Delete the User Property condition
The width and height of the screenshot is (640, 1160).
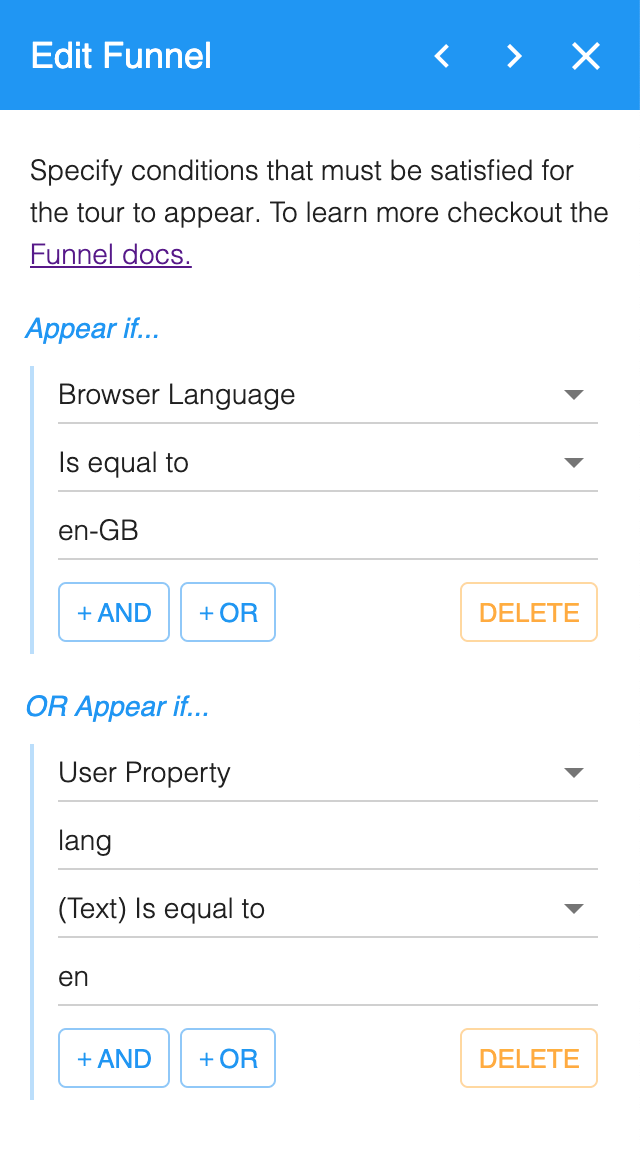coord(529,1059)
